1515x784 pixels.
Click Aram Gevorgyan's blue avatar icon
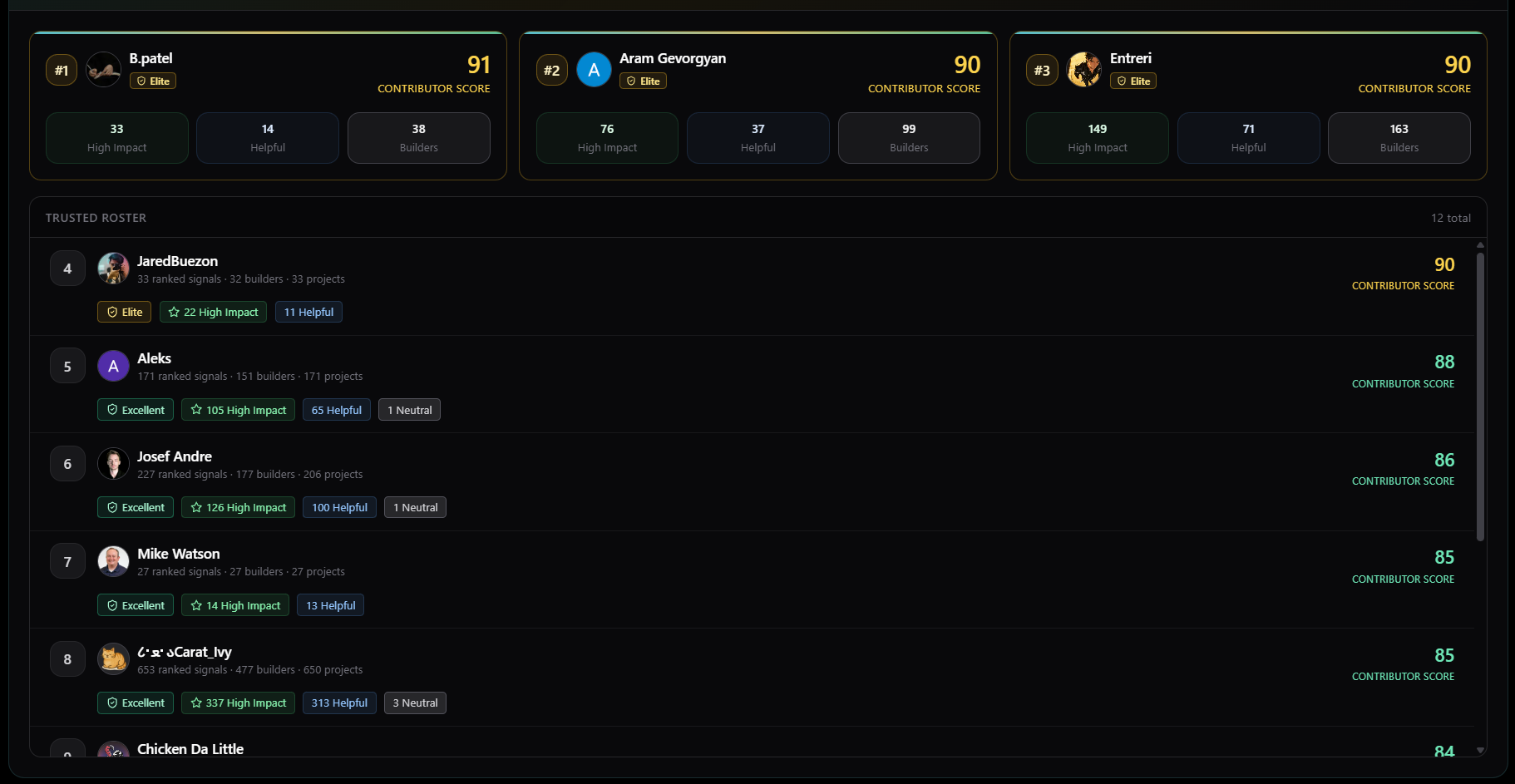point(594,70)
